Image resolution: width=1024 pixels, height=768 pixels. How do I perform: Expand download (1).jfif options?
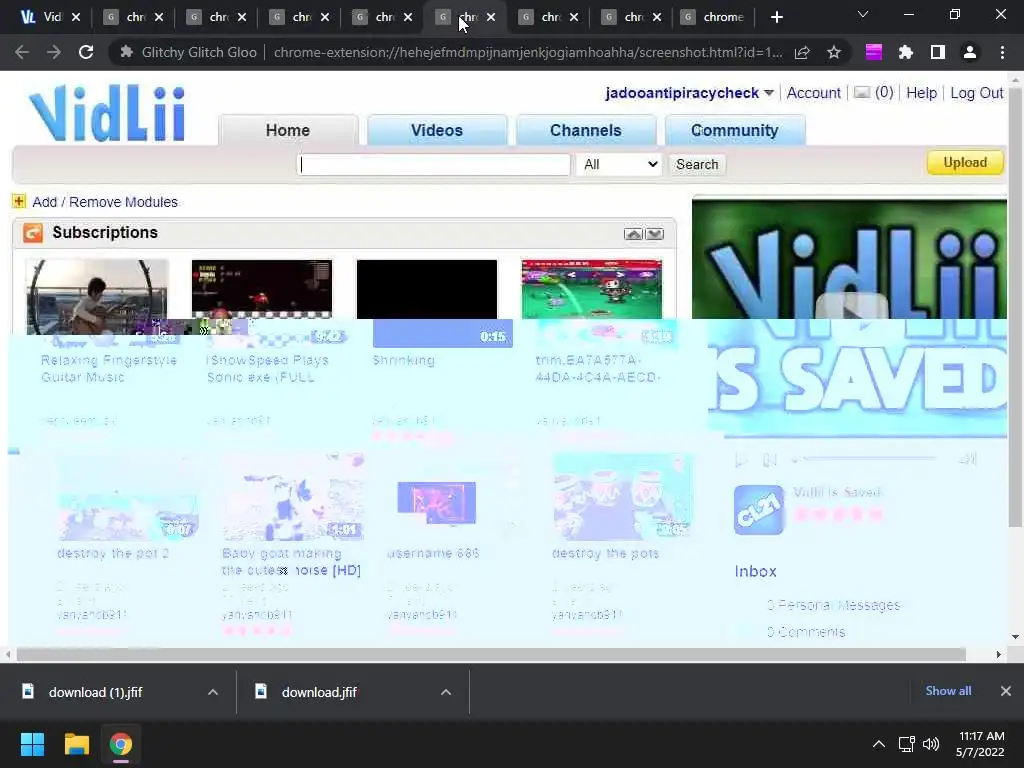213,692
